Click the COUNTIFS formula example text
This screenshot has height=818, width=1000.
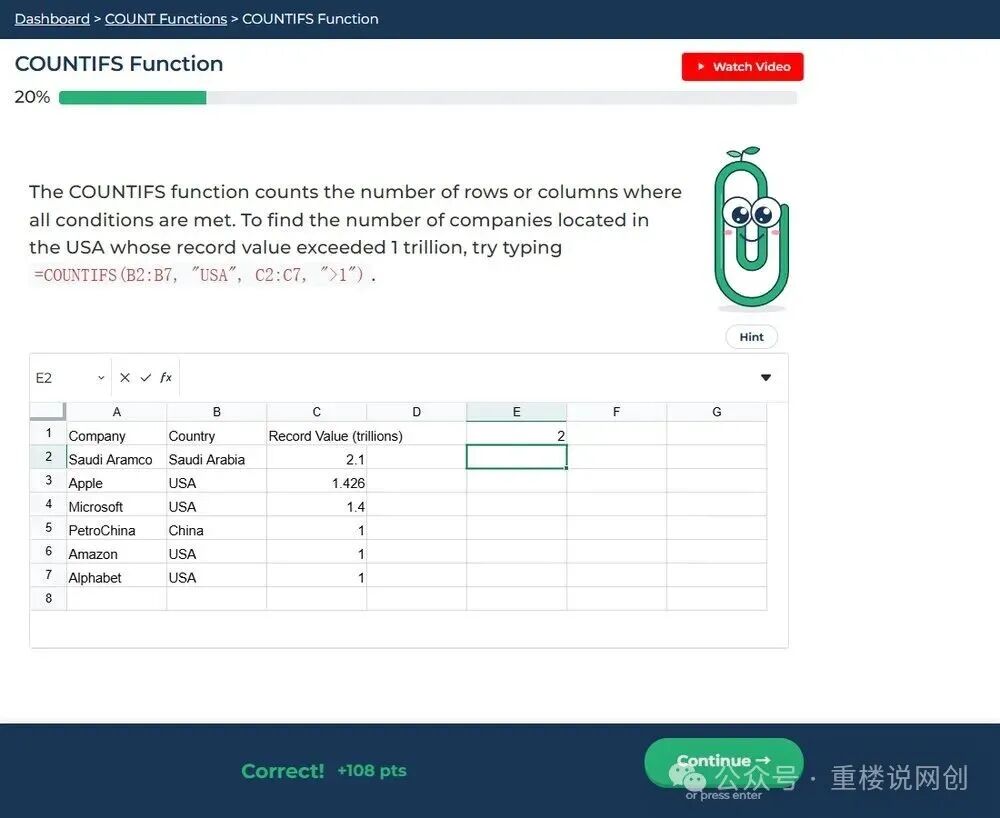point(199,275)
